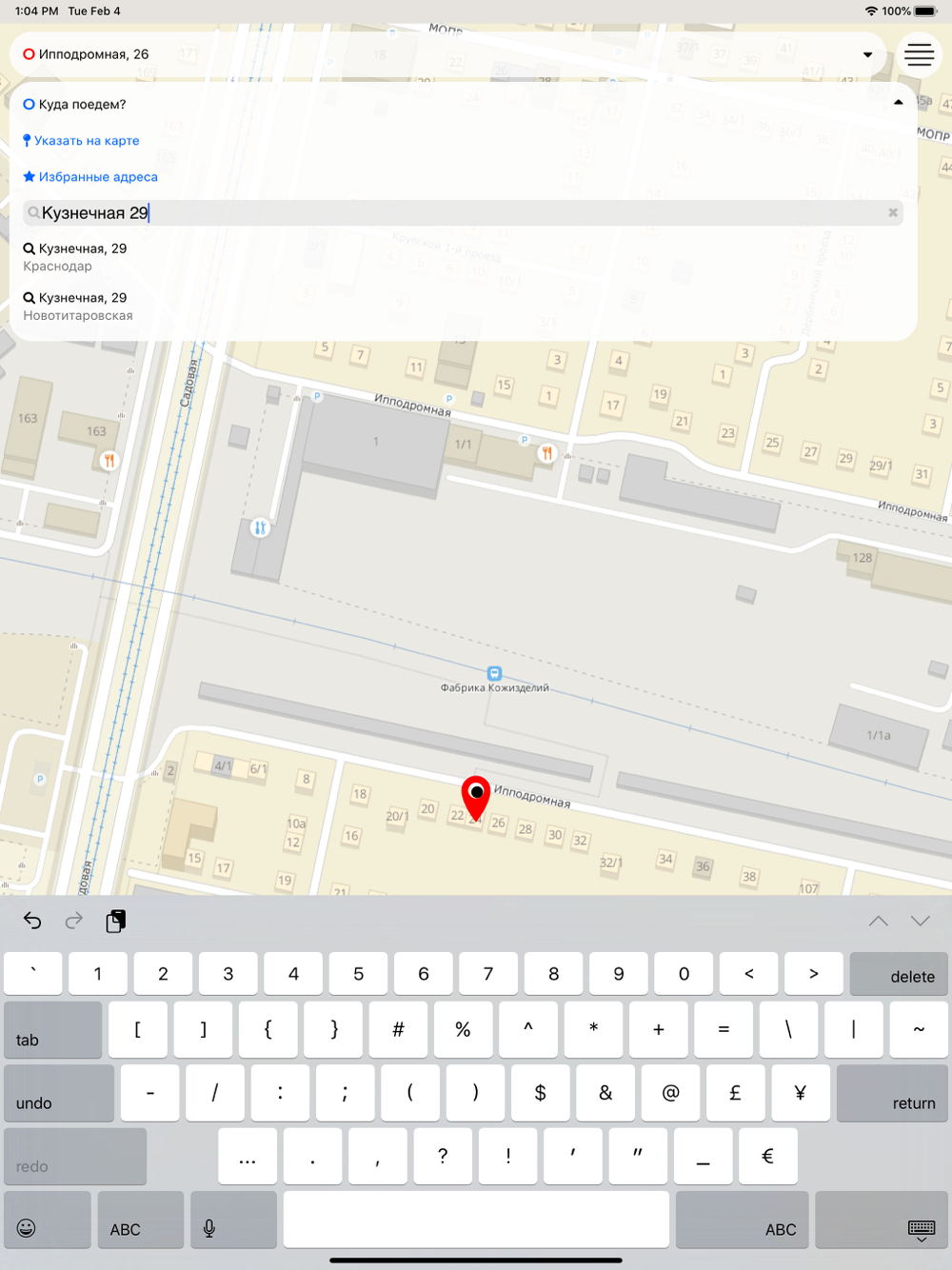The image size is (952, 1270).
Task: Tap the € symbol key
Action: click(x=767, y=1156)
